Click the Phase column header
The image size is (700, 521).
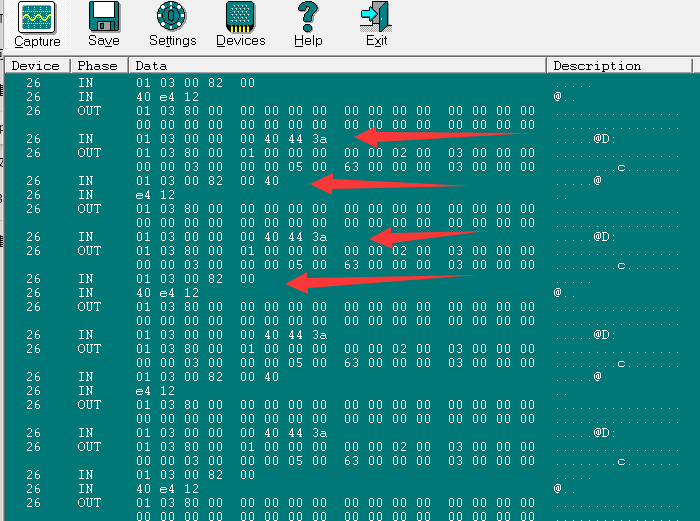point(100,66)
